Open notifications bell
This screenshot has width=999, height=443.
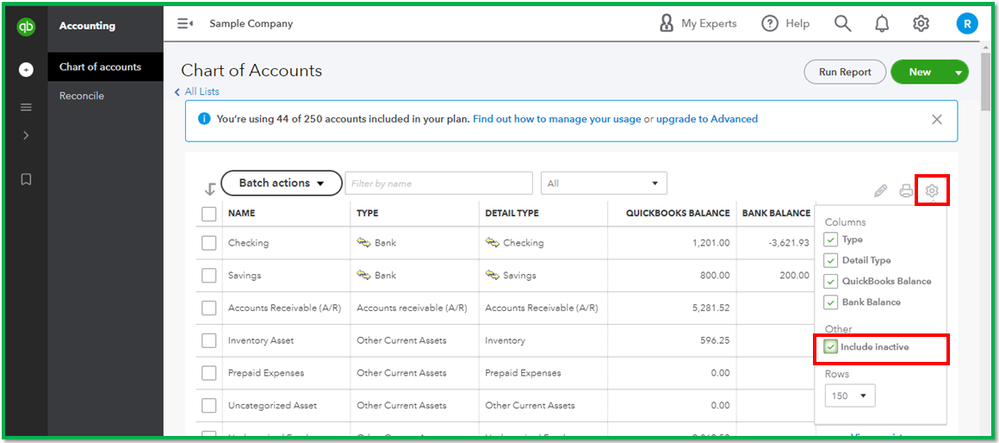[x=882, y=24]
